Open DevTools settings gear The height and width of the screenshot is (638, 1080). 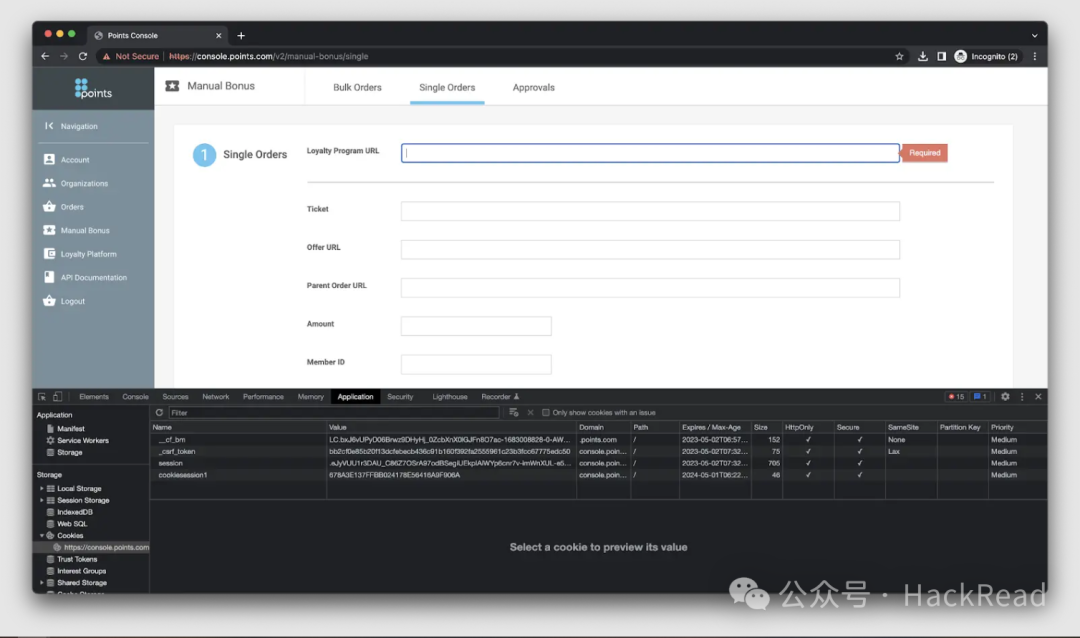[x=1005, y=397]
